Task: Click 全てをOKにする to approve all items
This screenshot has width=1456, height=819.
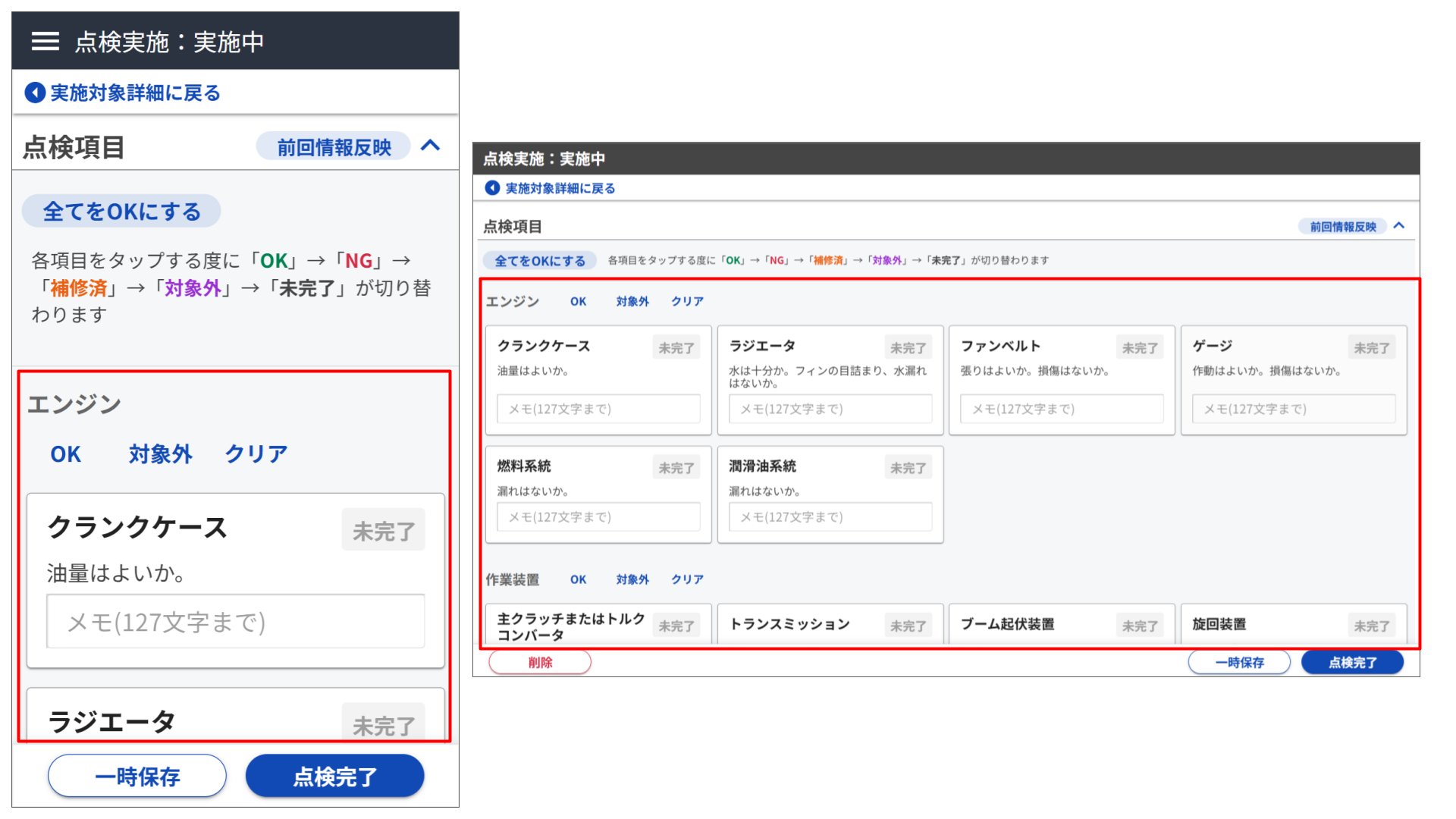Action: tap(121, 211)
